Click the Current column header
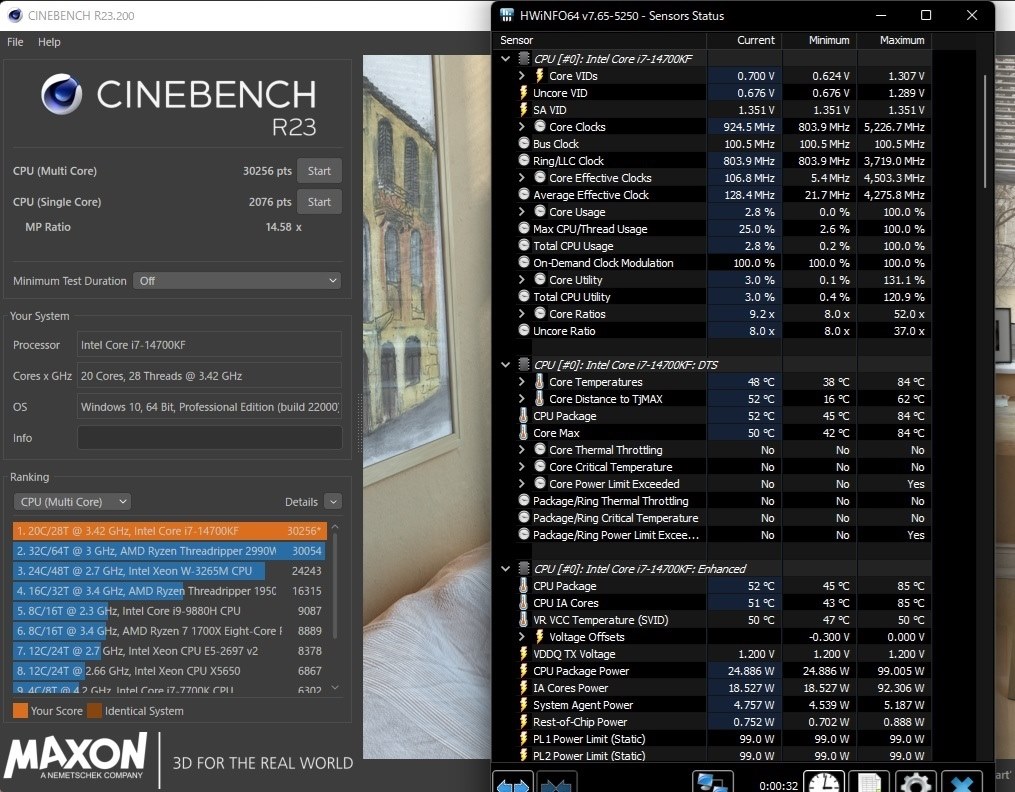The height and width of the screenshot is (792, 1015). 744,40
